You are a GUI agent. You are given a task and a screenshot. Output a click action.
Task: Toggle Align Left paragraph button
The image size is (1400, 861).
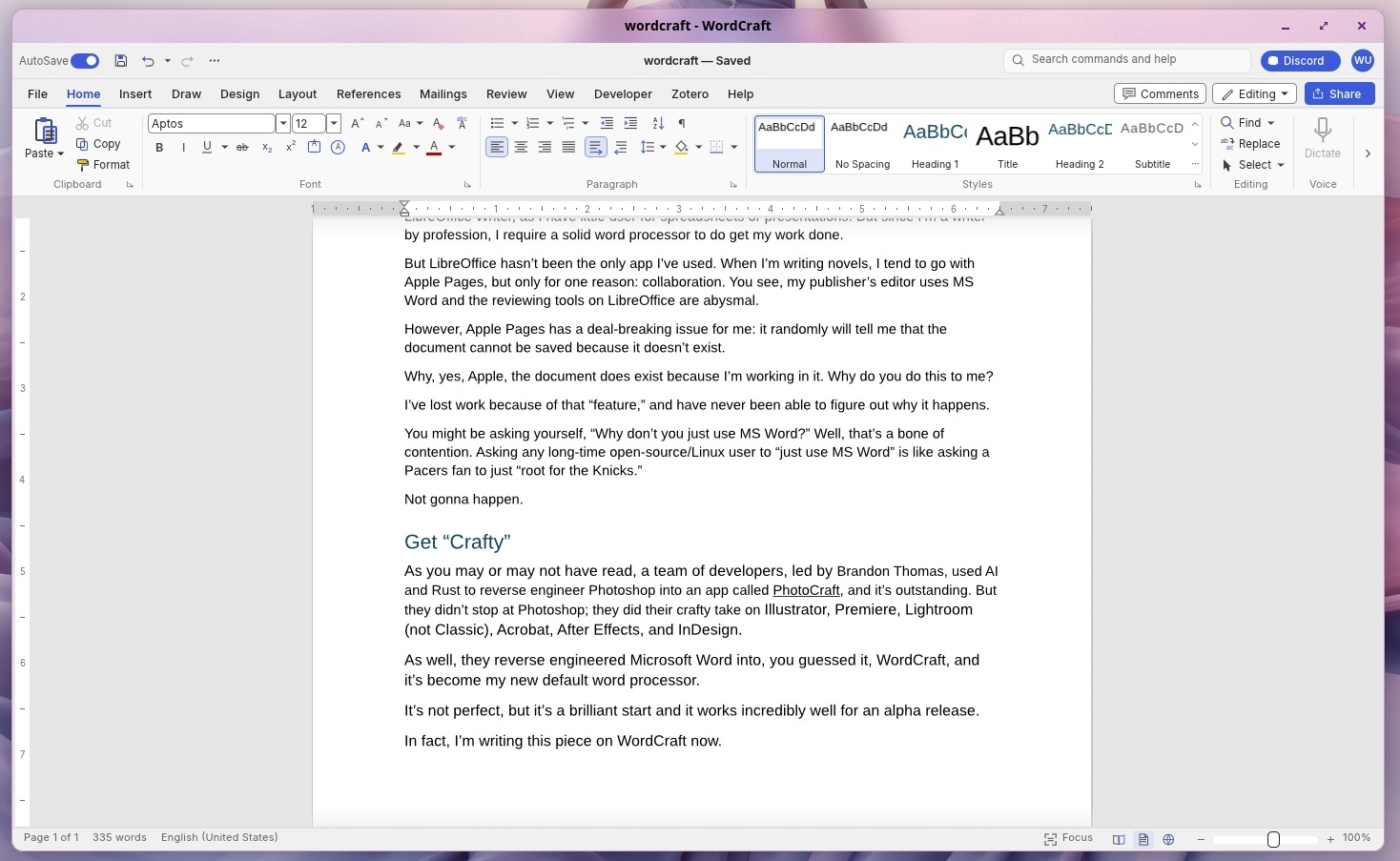(x=497, y=147)
